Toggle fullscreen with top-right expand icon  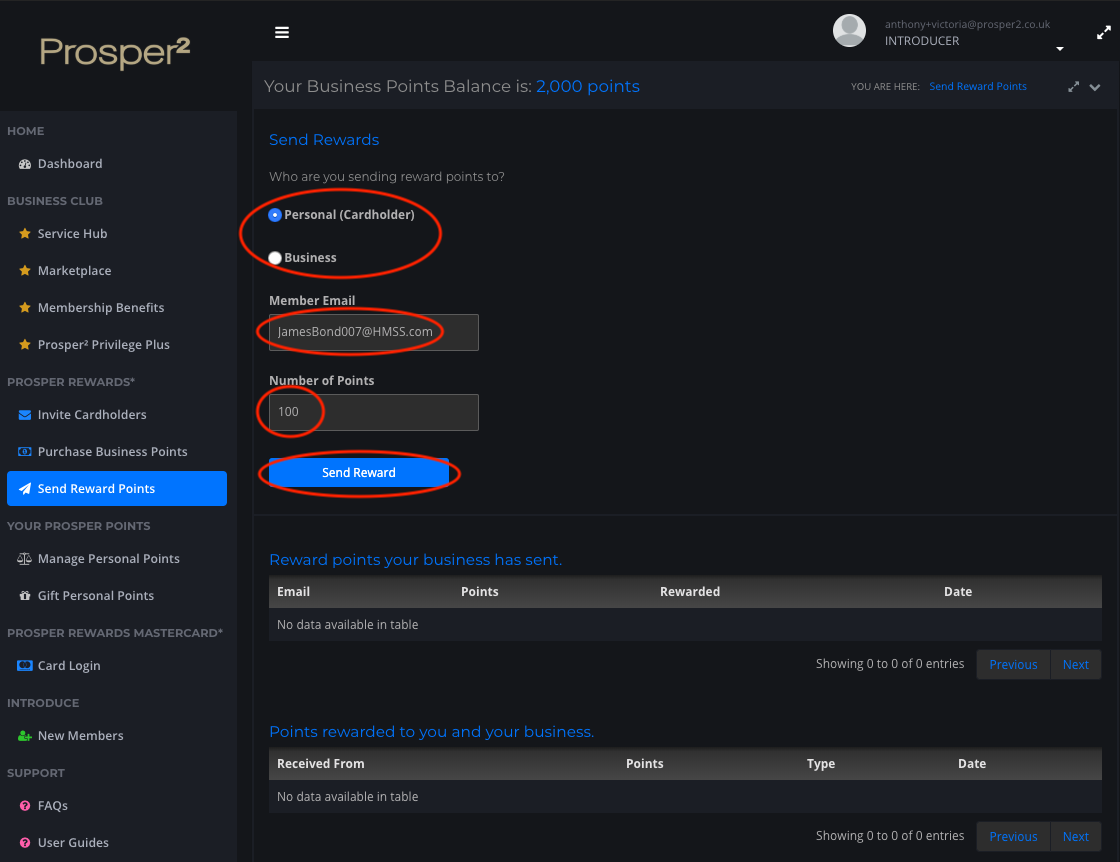(x=1104, y=33)
